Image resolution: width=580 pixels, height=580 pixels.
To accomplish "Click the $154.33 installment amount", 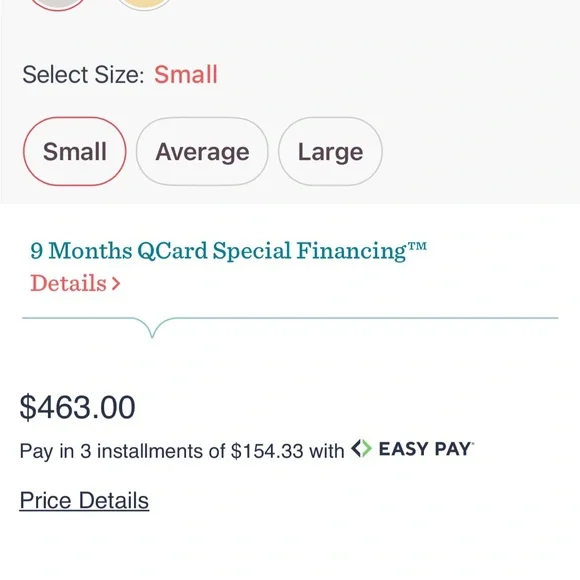I will coord(267,451).
